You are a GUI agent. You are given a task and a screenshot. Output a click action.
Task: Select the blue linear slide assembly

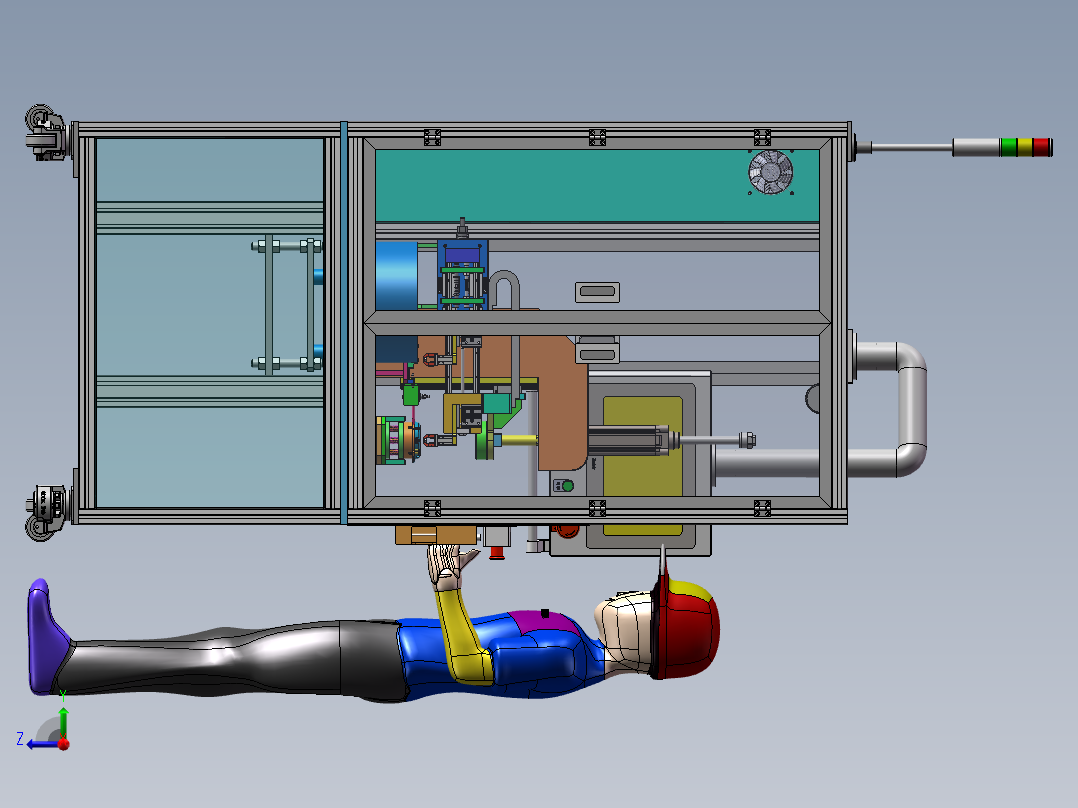coord(463,274)
